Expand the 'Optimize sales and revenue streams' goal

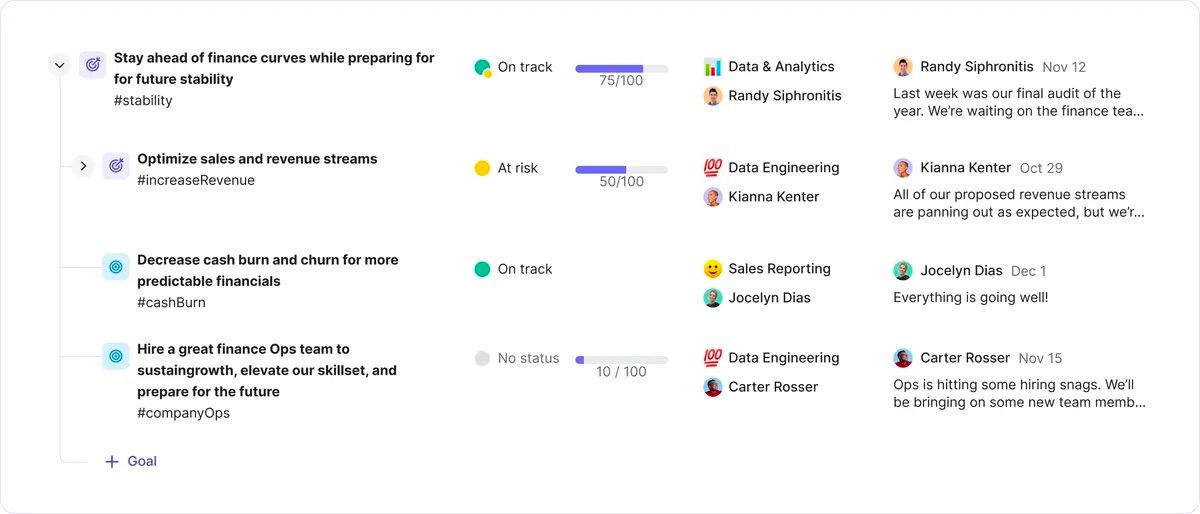[83, 166]
